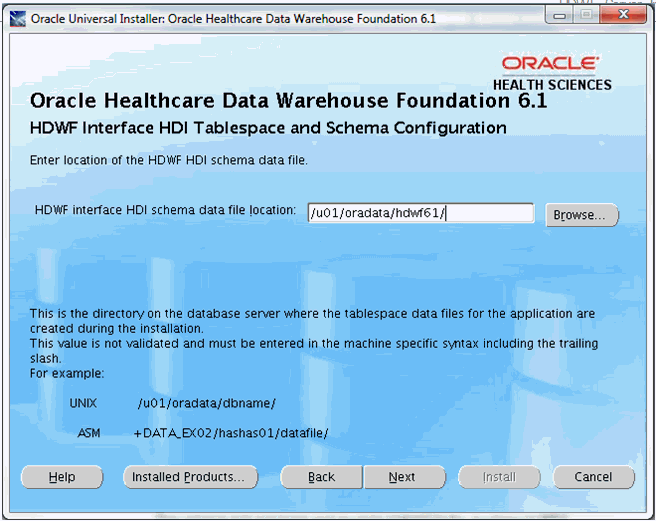Click the text 'Enter location of the HDWF HDI schema data file.'
Screen dimensions: 656x521
tap(169, 160)
